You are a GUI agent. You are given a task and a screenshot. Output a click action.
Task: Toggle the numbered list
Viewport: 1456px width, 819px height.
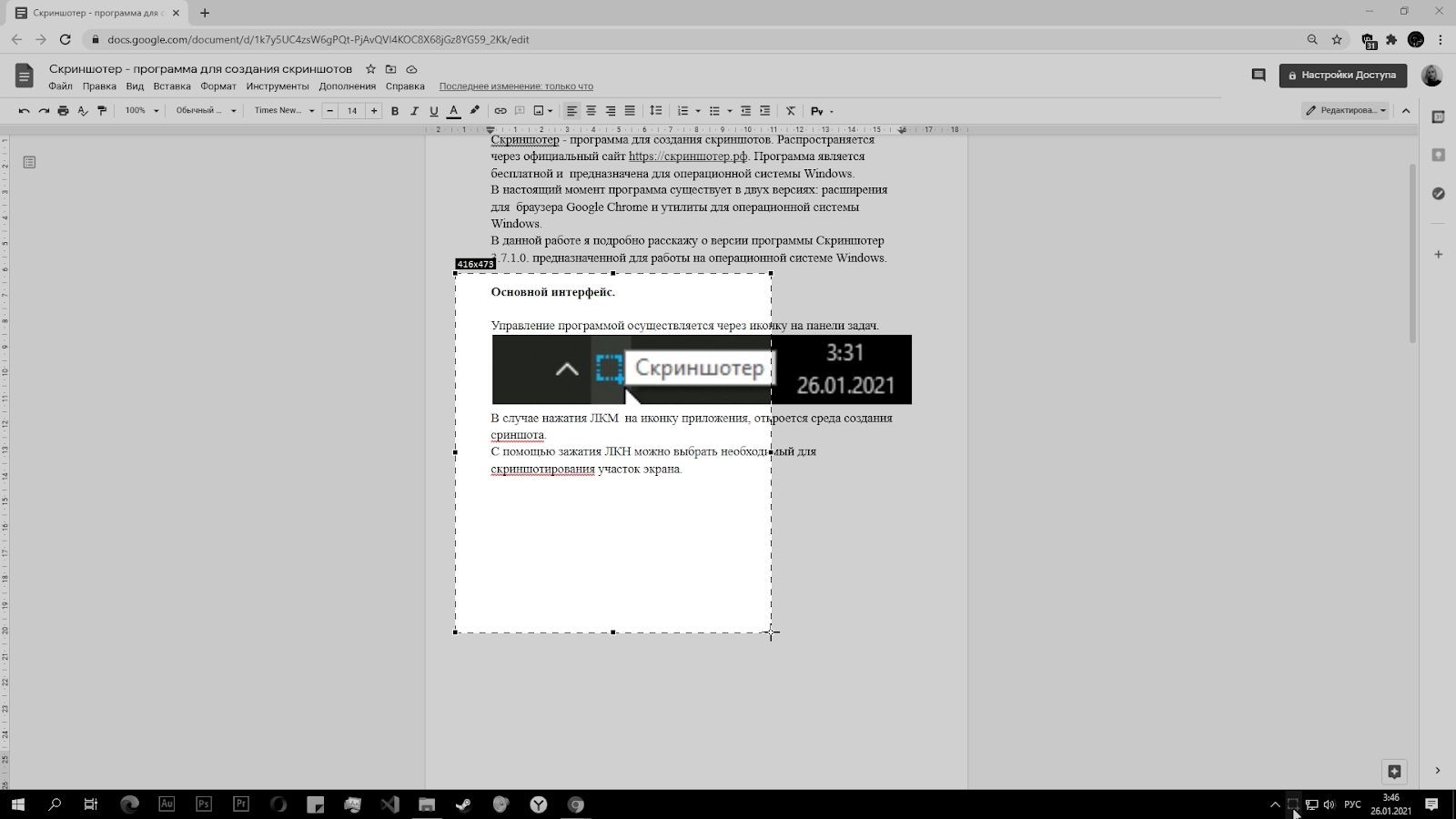click(x=682, y=111)
